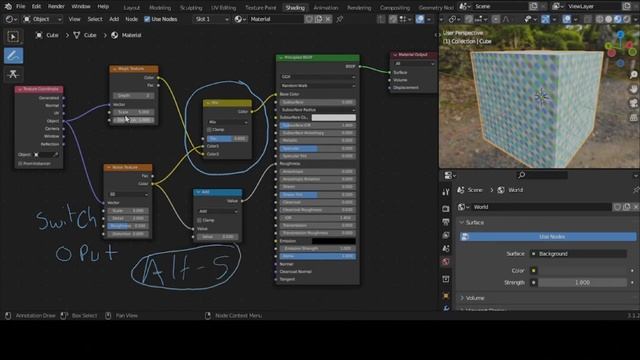Open Mix node blend mode dropdown

227,122
